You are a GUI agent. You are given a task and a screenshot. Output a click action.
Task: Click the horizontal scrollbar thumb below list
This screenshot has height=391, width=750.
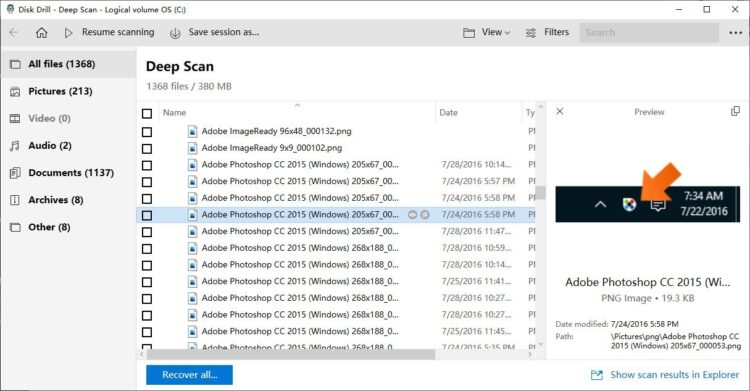click(291, 355)
